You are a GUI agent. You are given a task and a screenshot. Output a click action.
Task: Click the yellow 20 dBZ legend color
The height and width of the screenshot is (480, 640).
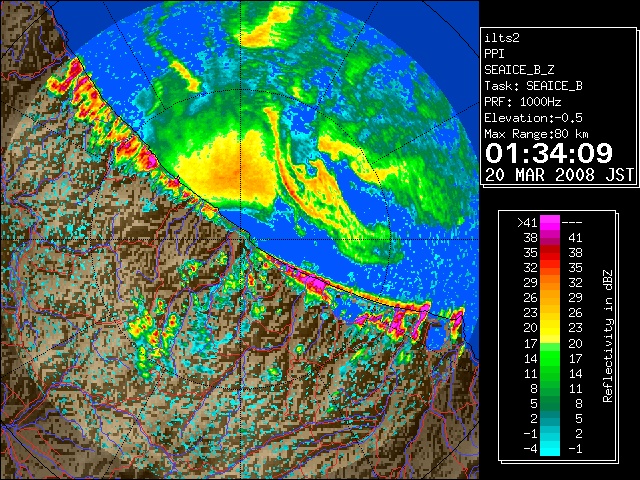coord(550,327)
